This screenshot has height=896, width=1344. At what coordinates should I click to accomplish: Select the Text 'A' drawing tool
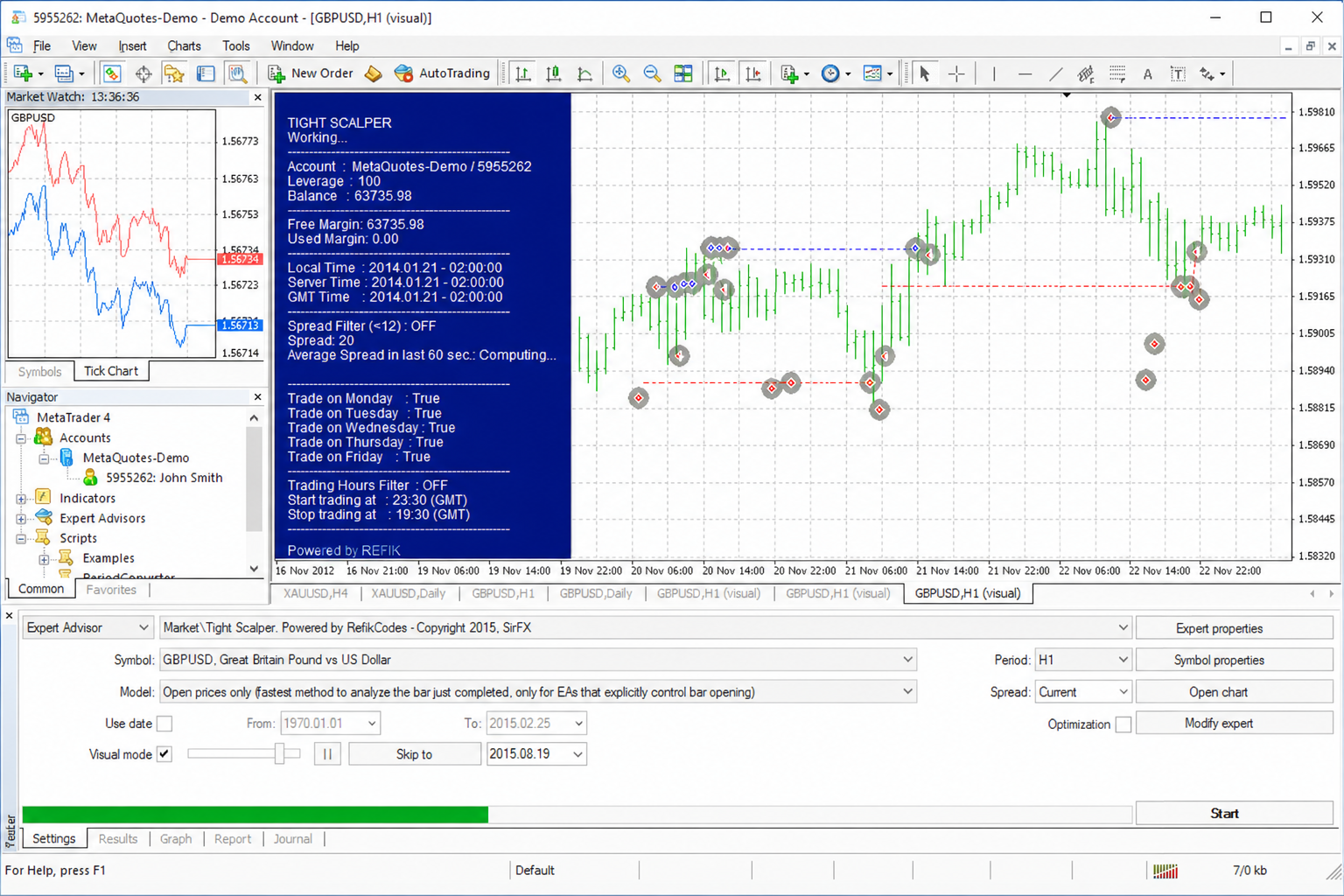pos(1147,73)
